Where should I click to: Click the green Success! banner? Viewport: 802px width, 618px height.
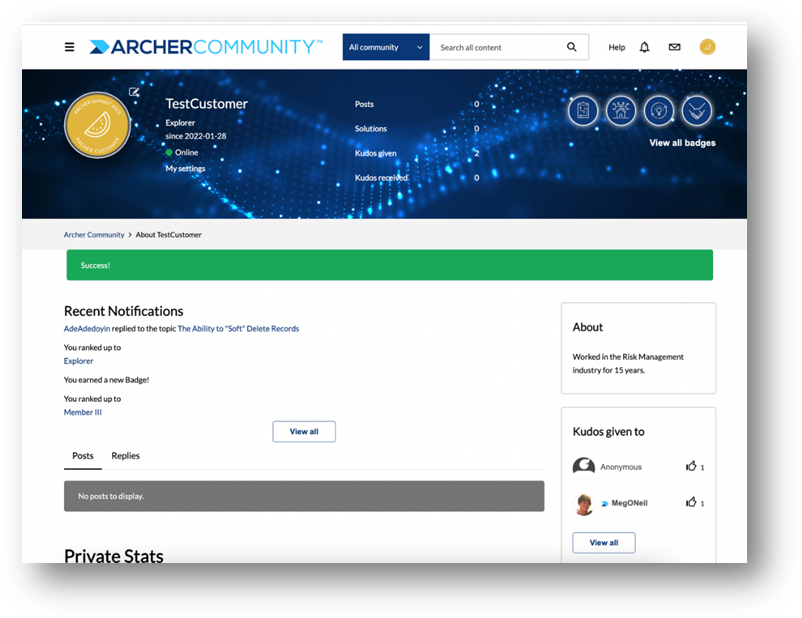[390, 265]
